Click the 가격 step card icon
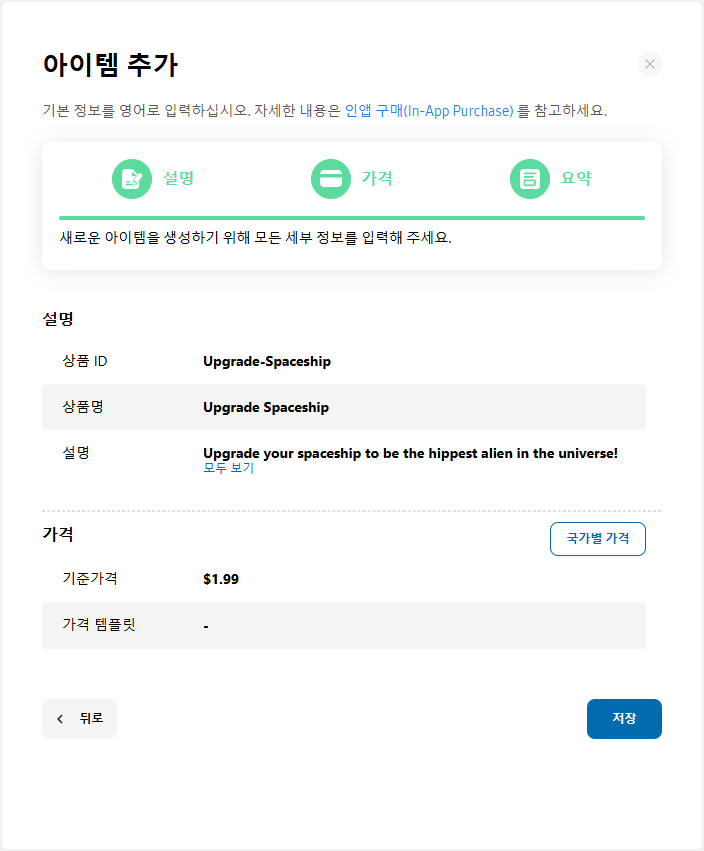This screenshot has width=704, height=851. coord(331,179)
